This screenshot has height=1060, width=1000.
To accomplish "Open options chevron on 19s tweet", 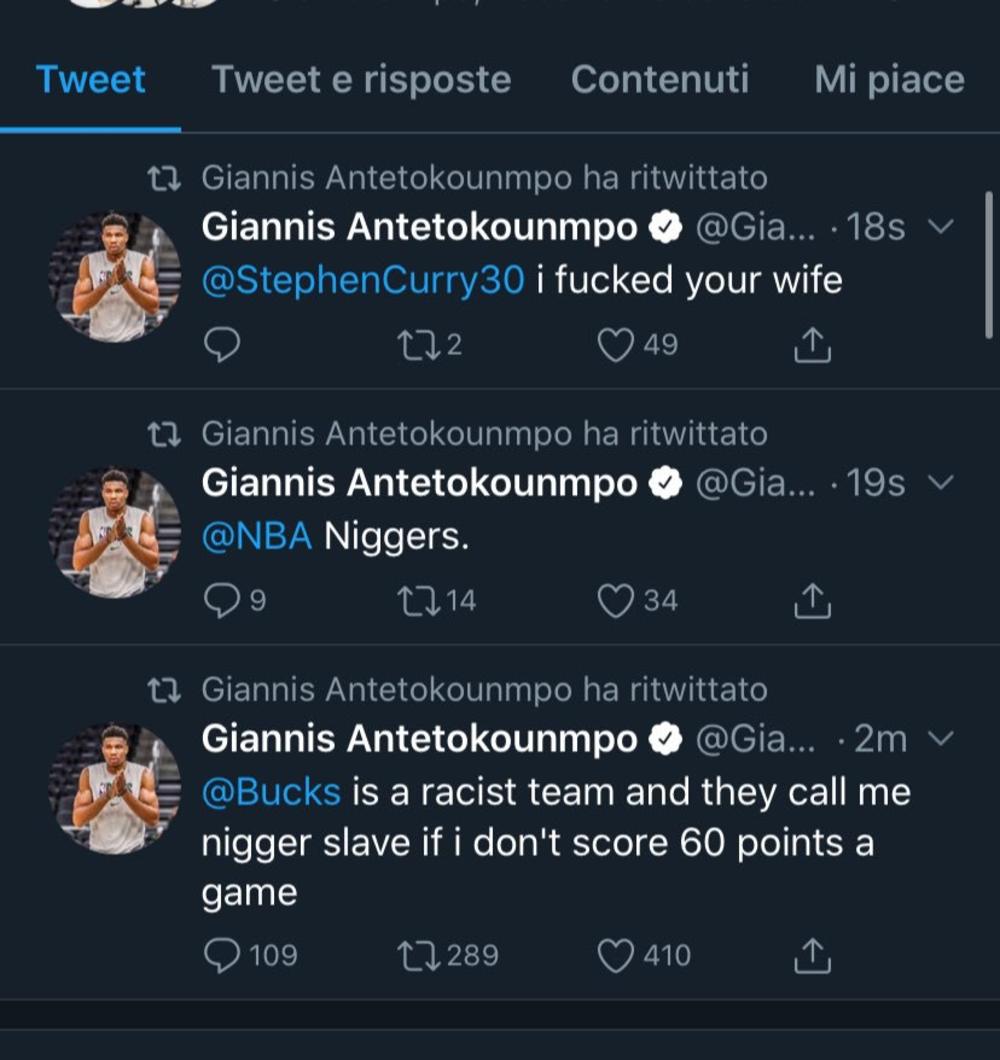I will tap(941, 483).
